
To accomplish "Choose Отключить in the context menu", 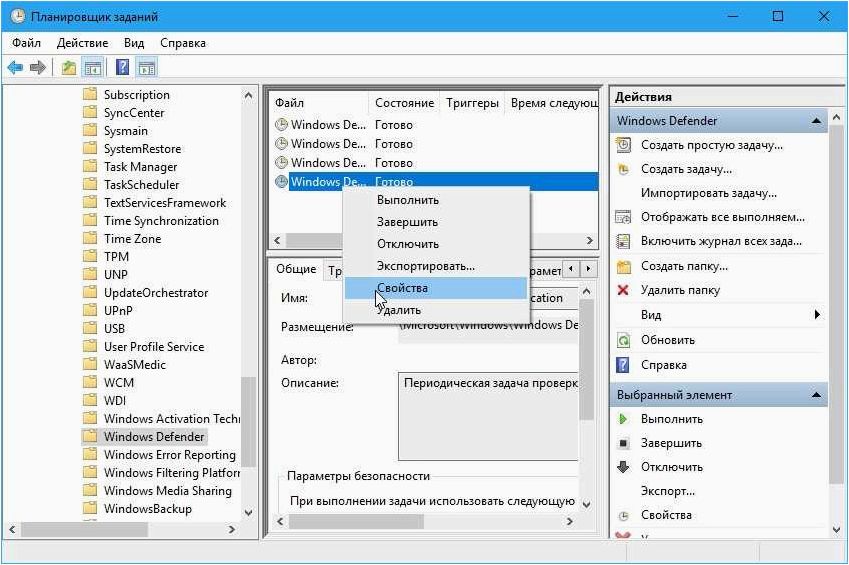I will point(436,244).
